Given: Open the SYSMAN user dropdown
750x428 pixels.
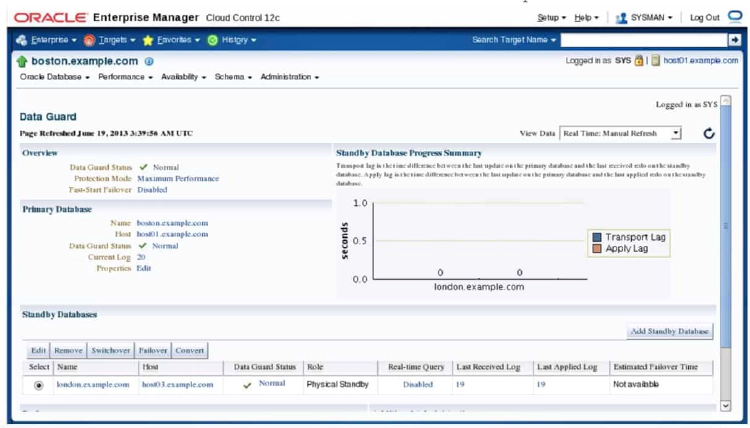Looking at the screenshot, I should (x=651, y=18).
